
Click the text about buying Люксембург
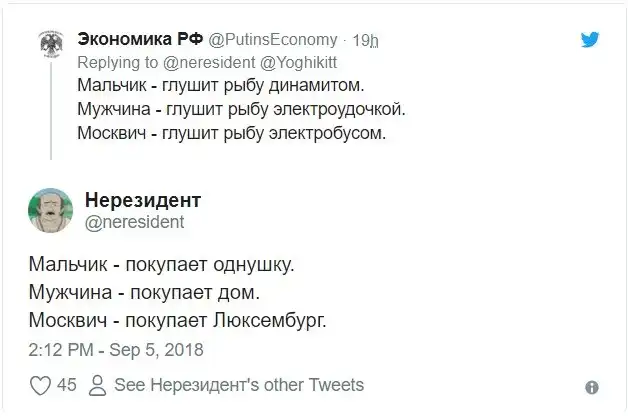[177, 321]
